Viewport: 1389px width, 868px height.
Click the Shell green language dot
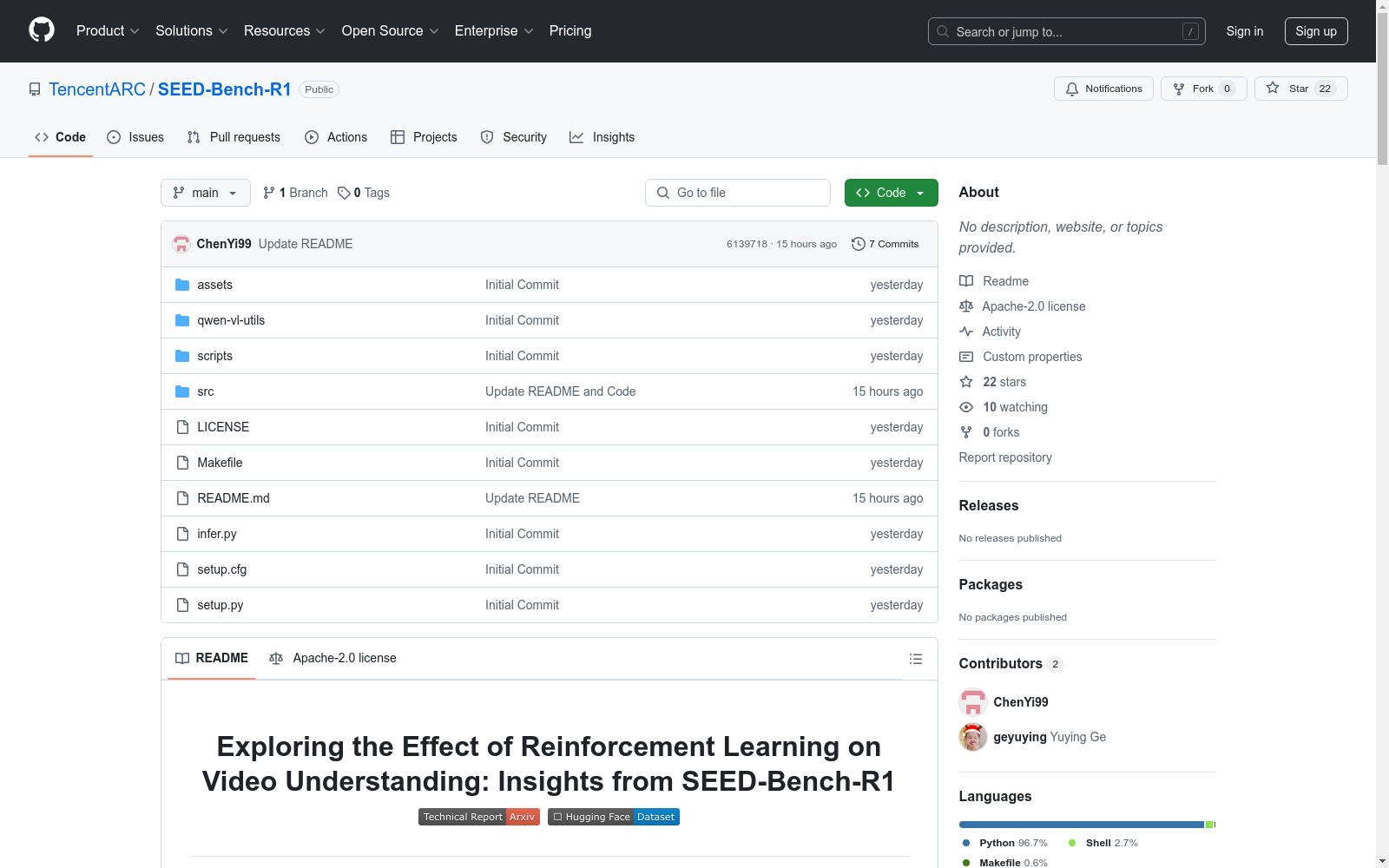1072,843
